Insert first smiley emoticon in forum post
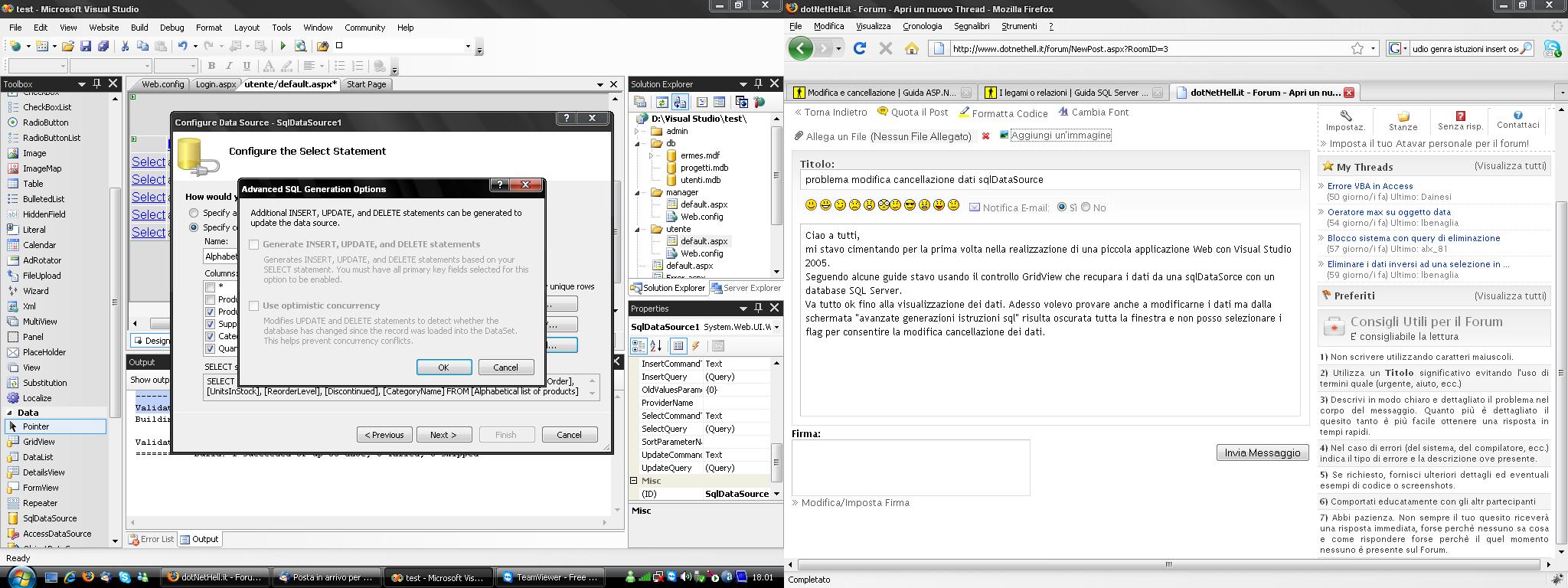Screen dimensions: 1568x588 (811, 205)
